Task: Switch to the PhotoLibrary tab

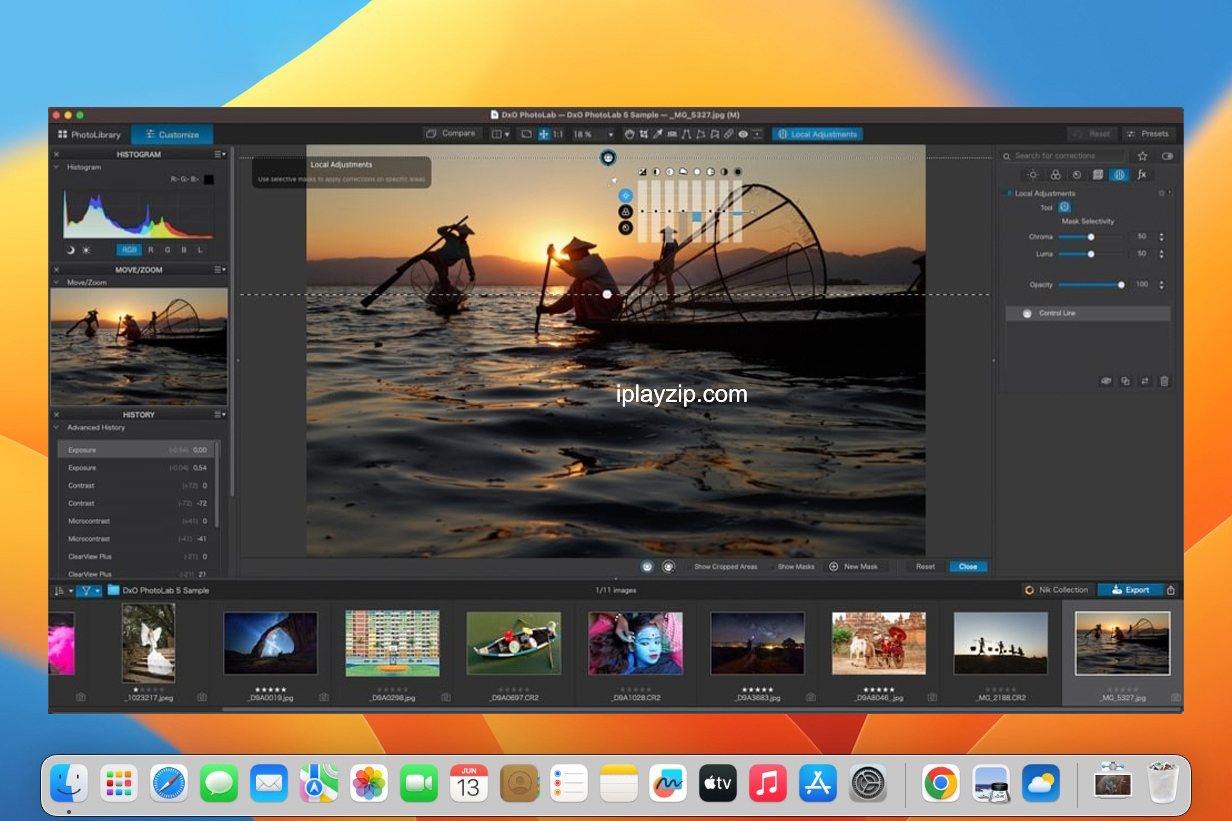Action: 89,134
